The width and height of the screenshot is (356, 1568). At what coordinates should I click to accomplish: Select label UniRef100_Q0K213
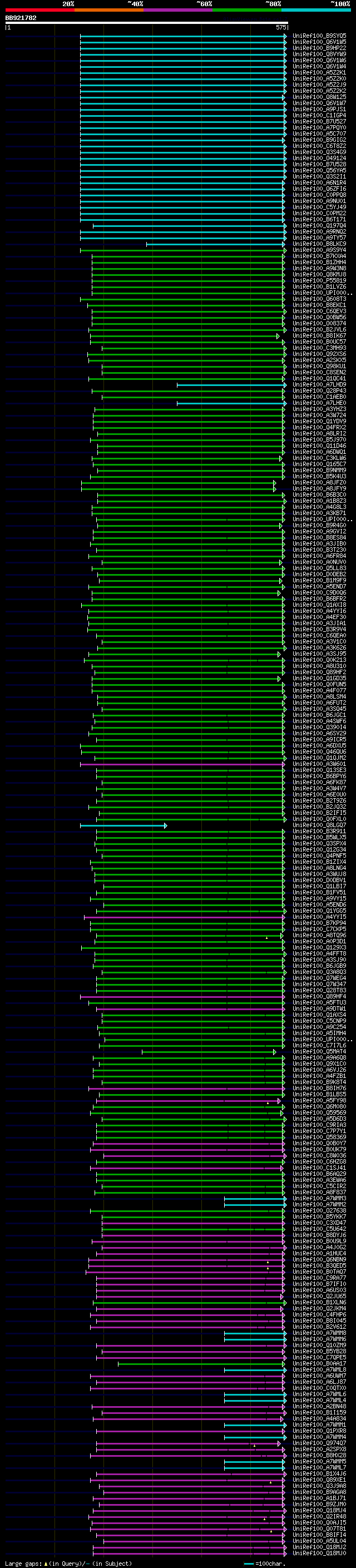coord(319,660)
